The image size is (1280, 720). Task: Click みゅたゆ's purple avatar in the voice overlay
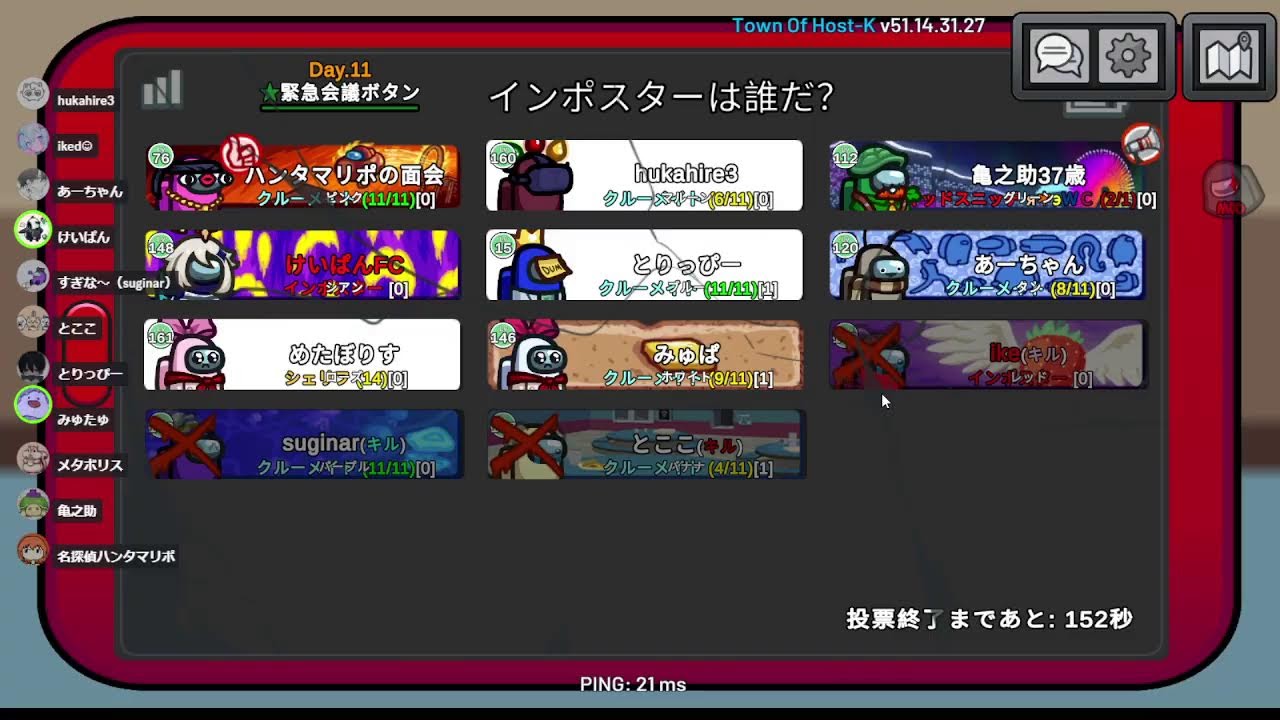[33, 404]
